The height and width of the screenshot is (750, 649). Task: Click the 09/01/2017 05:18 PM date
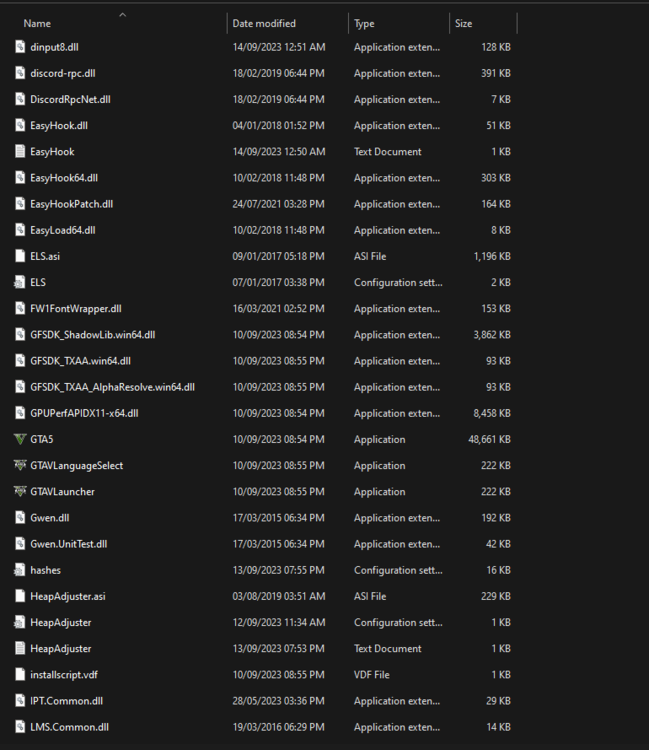click(x=278, y=256)
